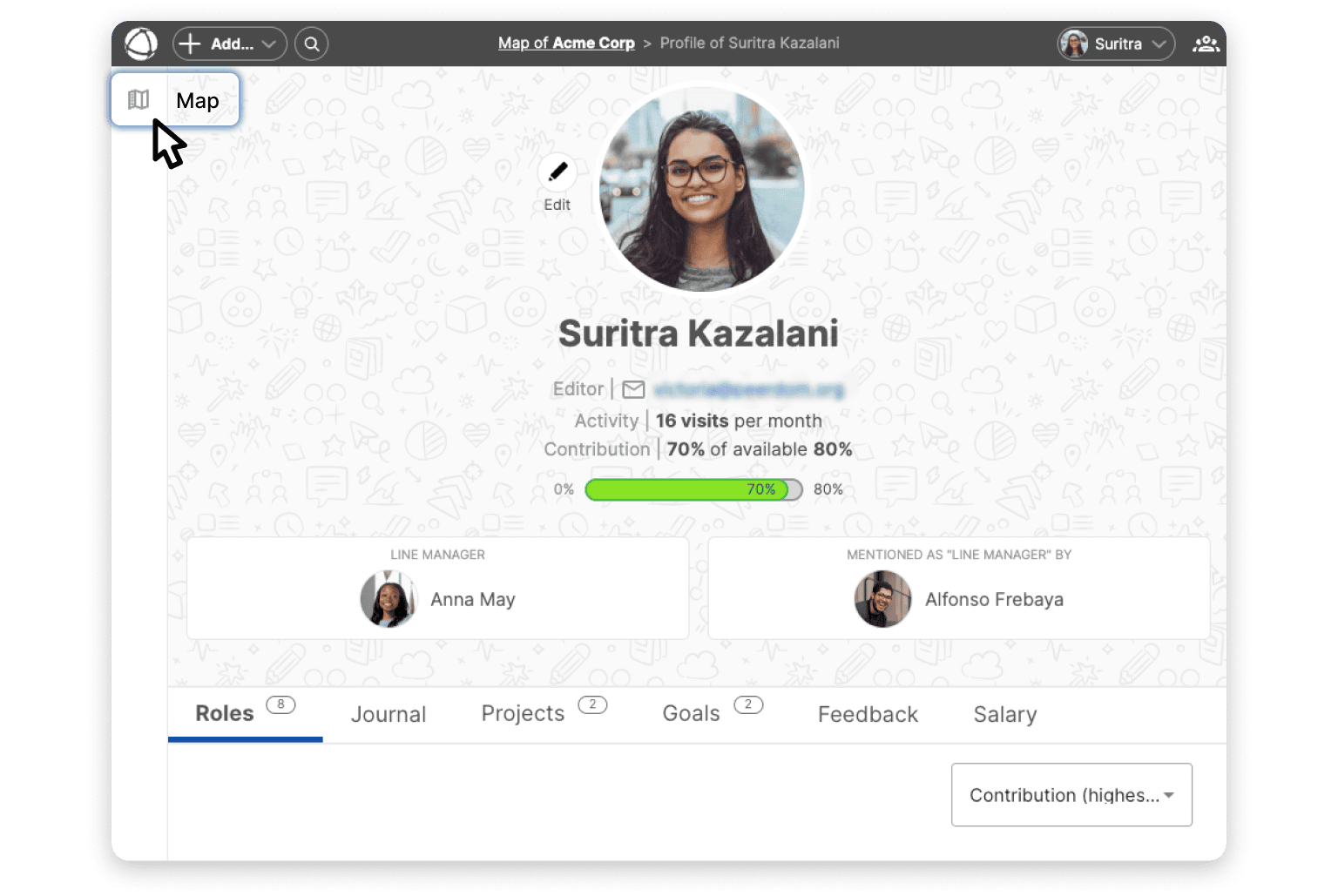Click Suritra's avatar in top bar

(1074, 44)
